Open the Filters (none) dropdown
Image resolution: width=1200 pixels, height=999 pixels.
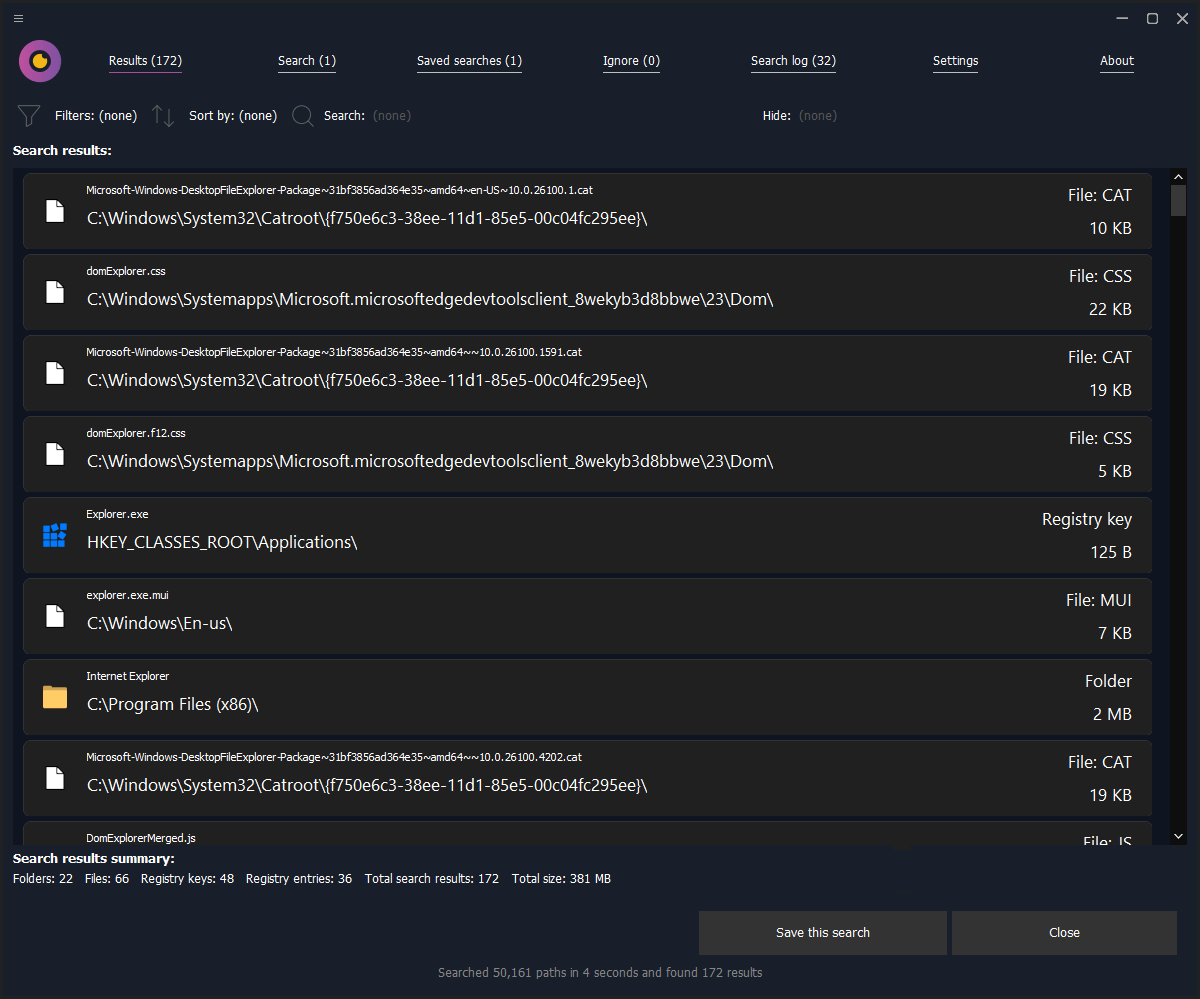pos(96,116)
